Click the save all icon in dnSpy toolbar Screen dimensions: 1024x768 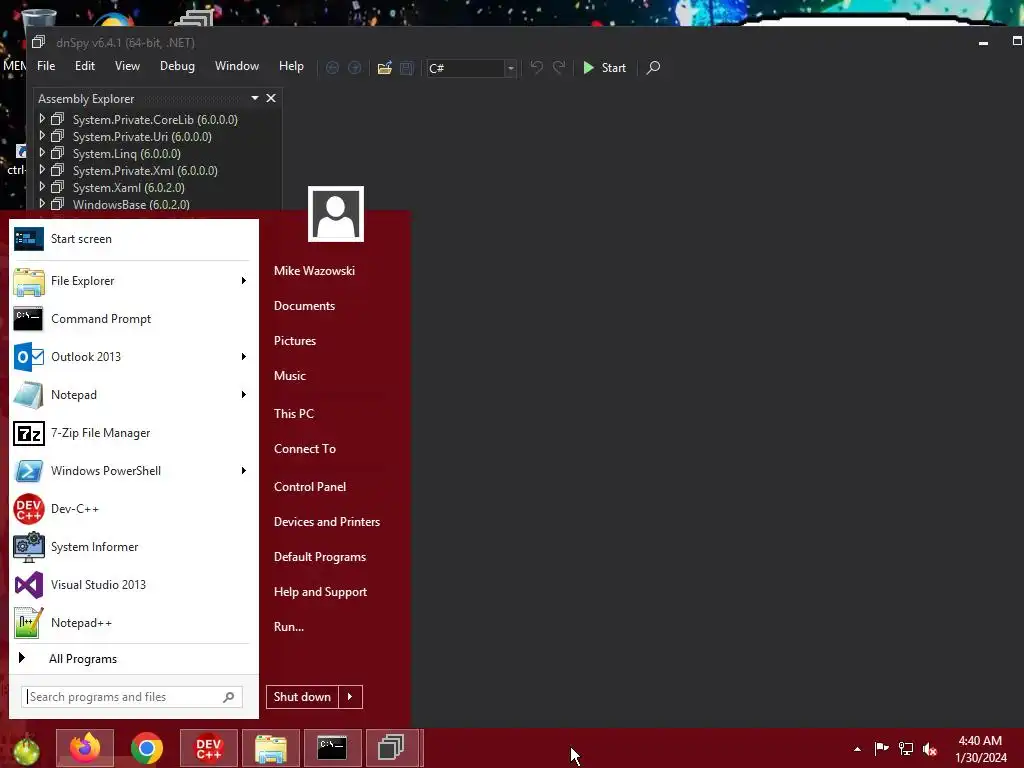point(407,68)
